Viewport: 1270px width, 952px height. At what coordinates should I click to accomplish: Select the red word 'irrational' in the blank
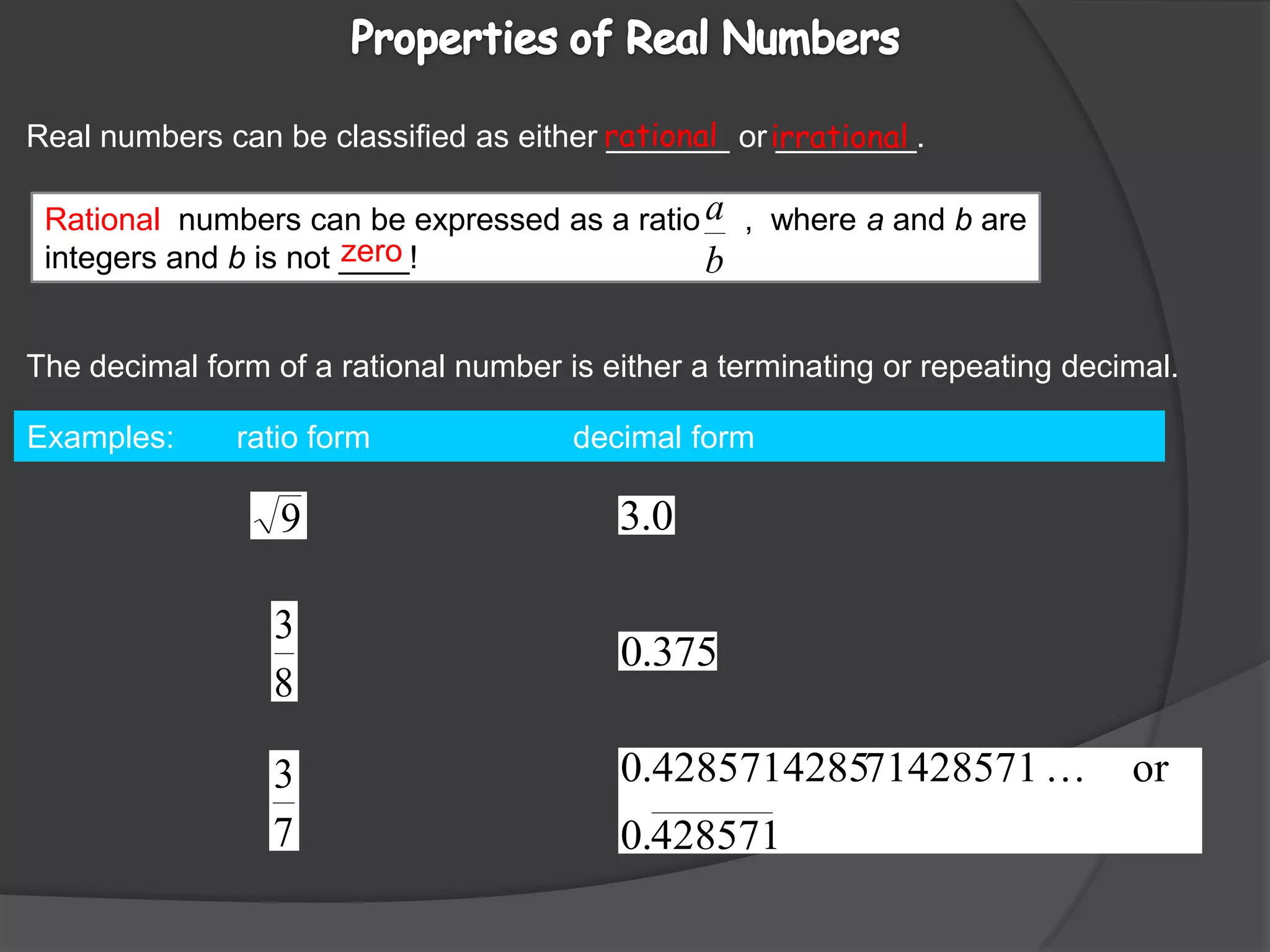[x=841, y=136]
